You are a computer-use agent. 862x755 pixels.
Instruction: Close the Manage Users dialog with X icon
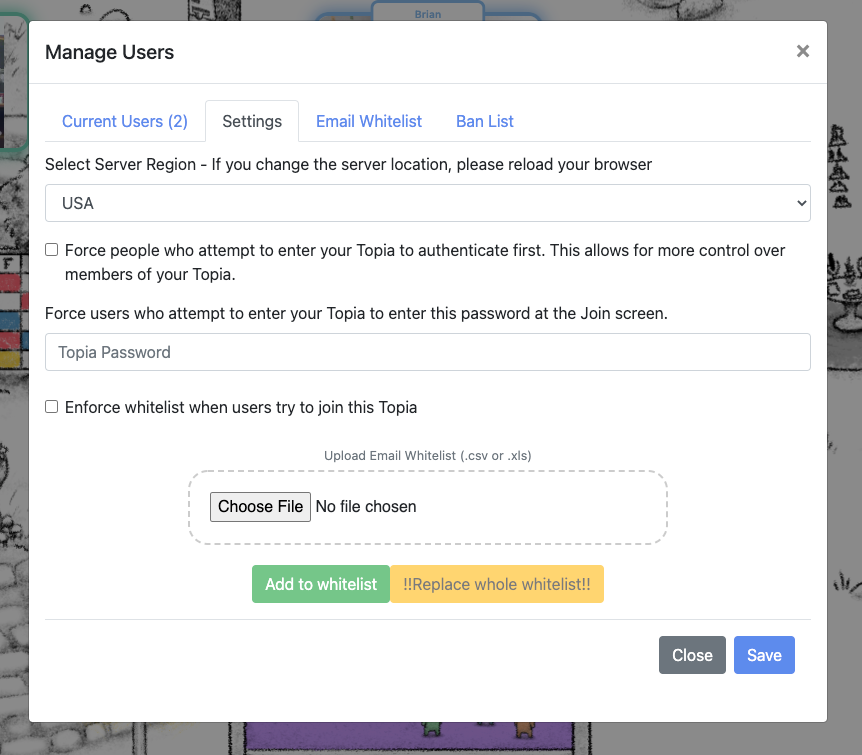coord(802,52)
